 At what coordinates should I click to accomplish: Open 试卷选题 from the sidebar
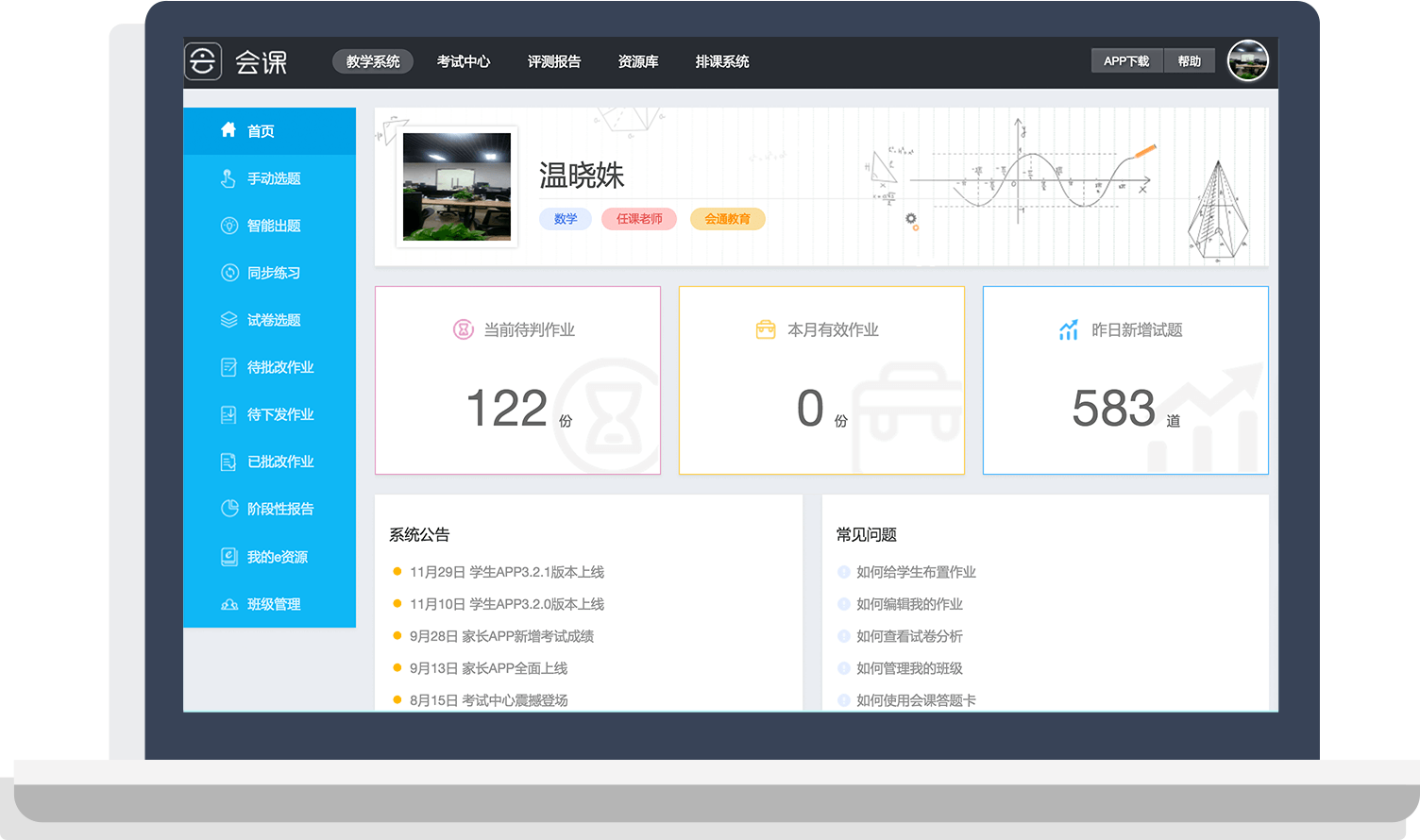tap(269, 320)
